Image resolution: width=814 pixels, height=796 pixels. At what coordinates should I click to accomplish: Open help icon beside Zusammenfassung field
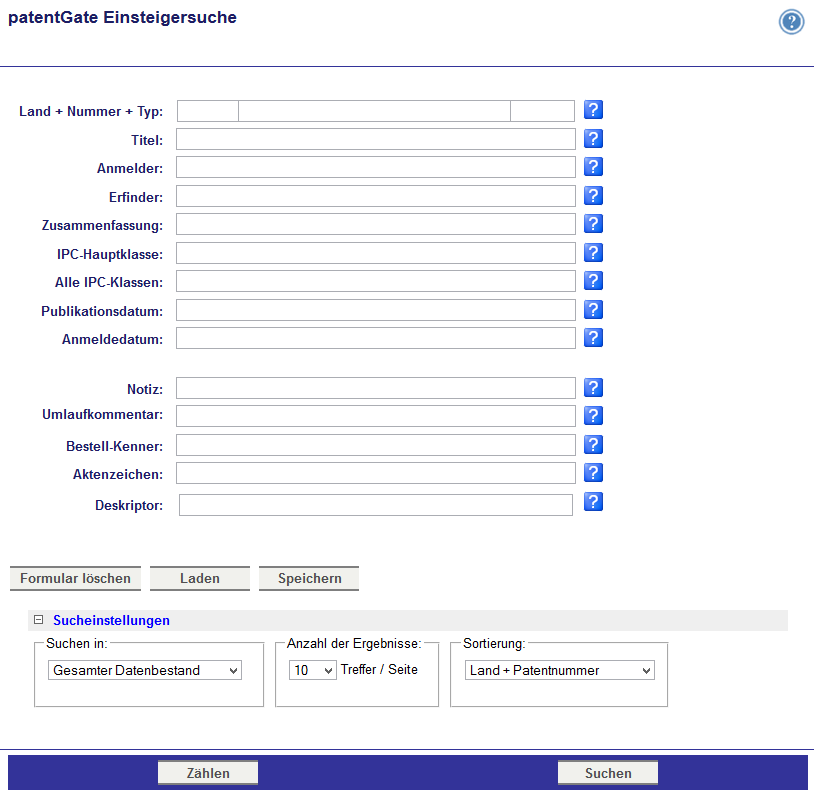click(593, 224)
